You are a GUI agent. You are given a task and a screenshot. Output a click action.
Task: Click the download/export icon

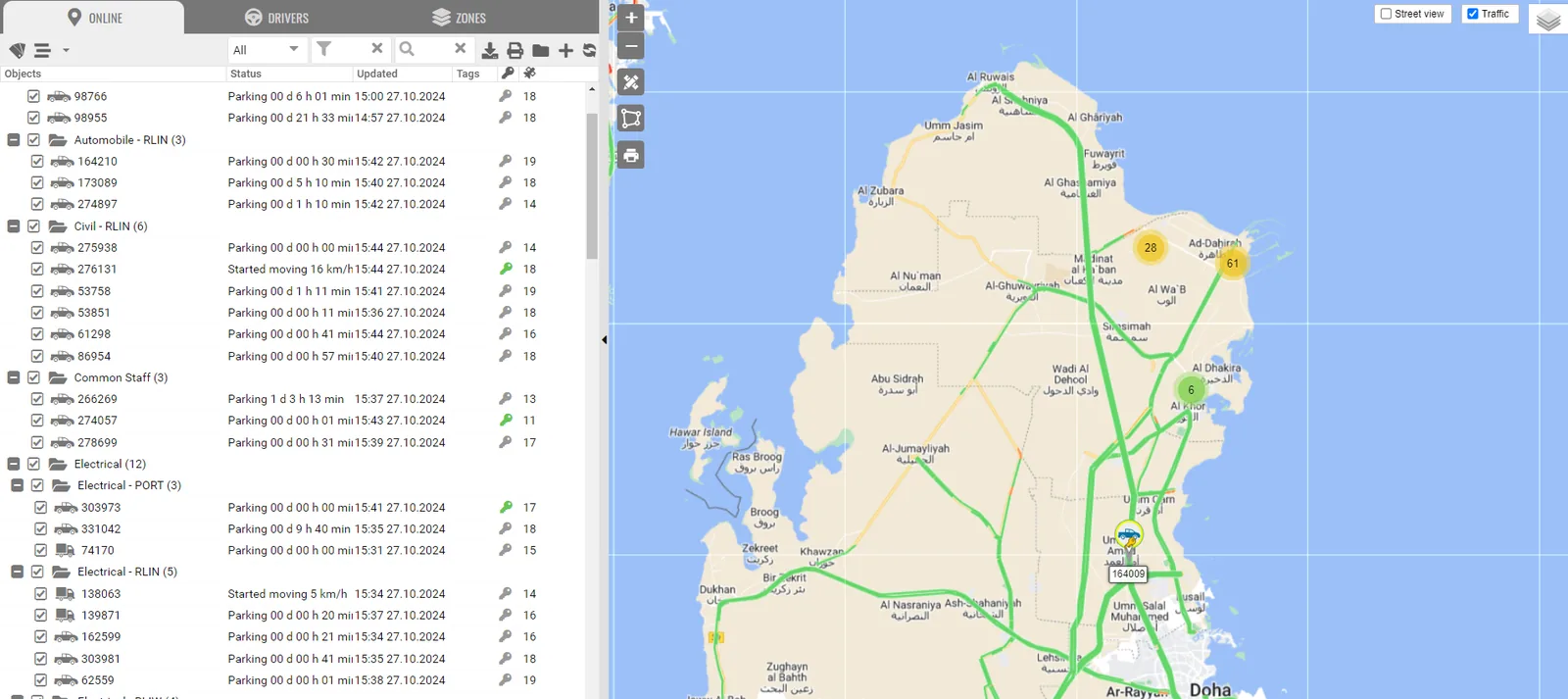[x=490, y=50]
